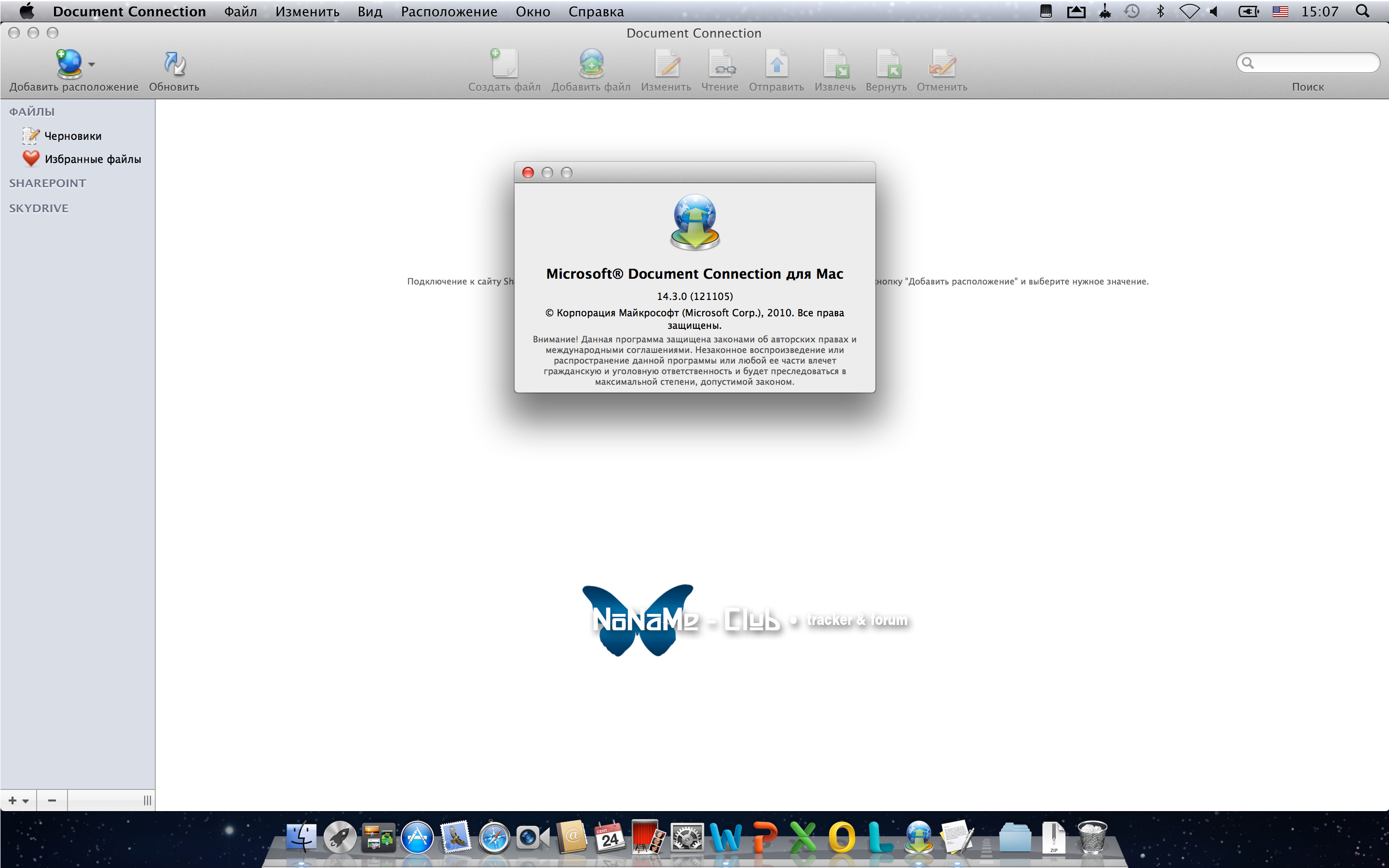Open the Справка menu
This screenshot has width=1389, height=868.
(596, 12)
